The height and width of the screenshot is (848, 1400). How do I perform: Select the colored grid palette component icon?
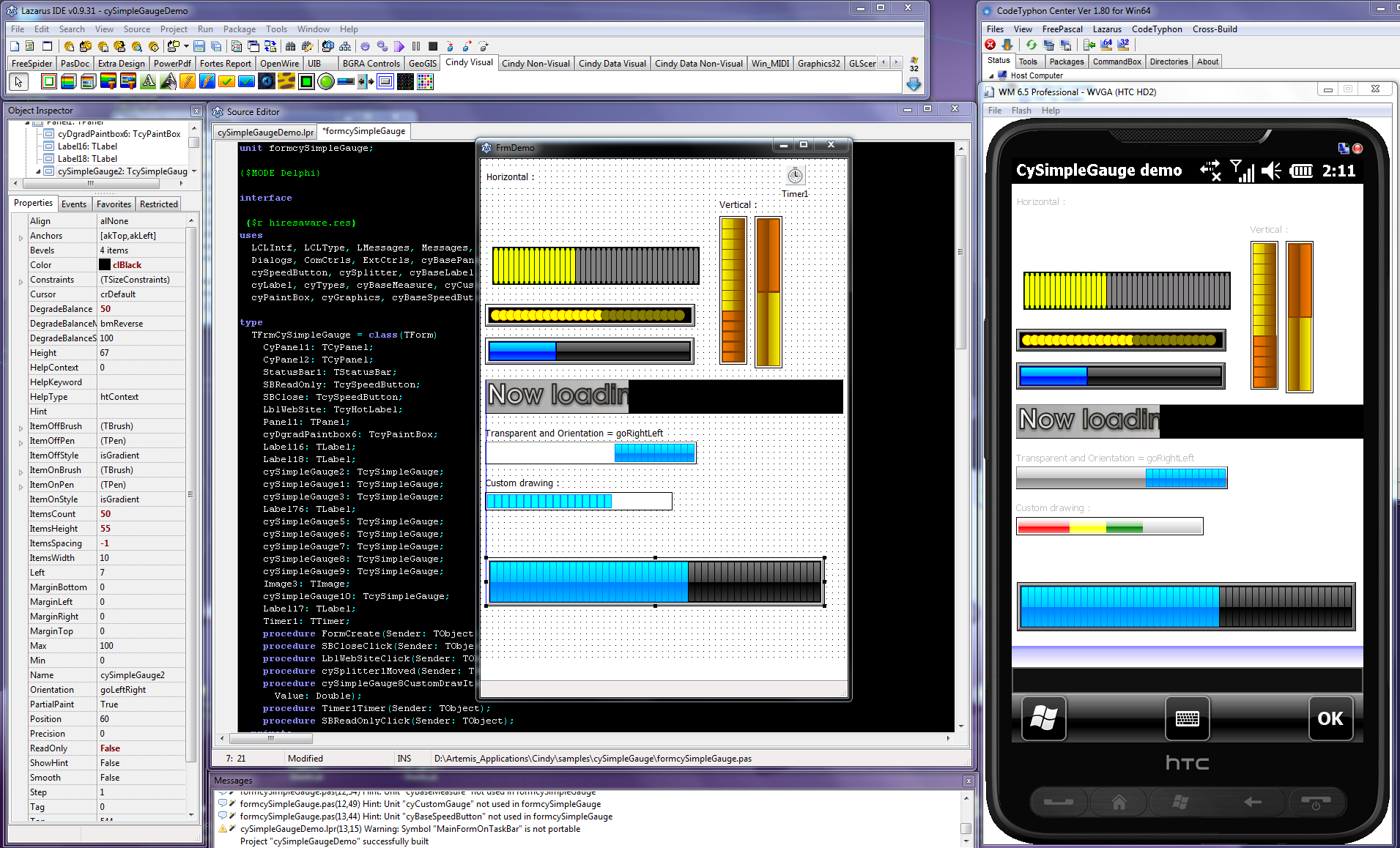(426, 81)
